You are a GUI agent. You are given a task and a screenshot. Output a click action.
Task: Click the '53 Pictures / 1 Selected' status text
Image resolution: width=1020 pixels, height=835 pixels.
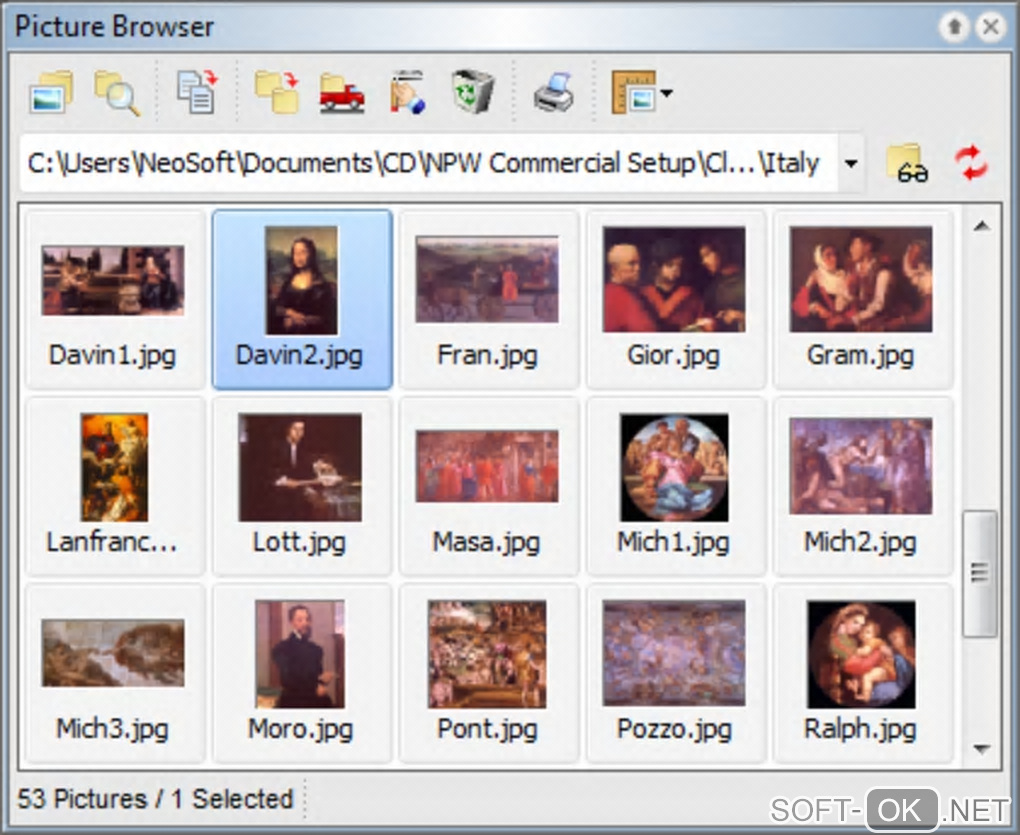click(155, 799)
